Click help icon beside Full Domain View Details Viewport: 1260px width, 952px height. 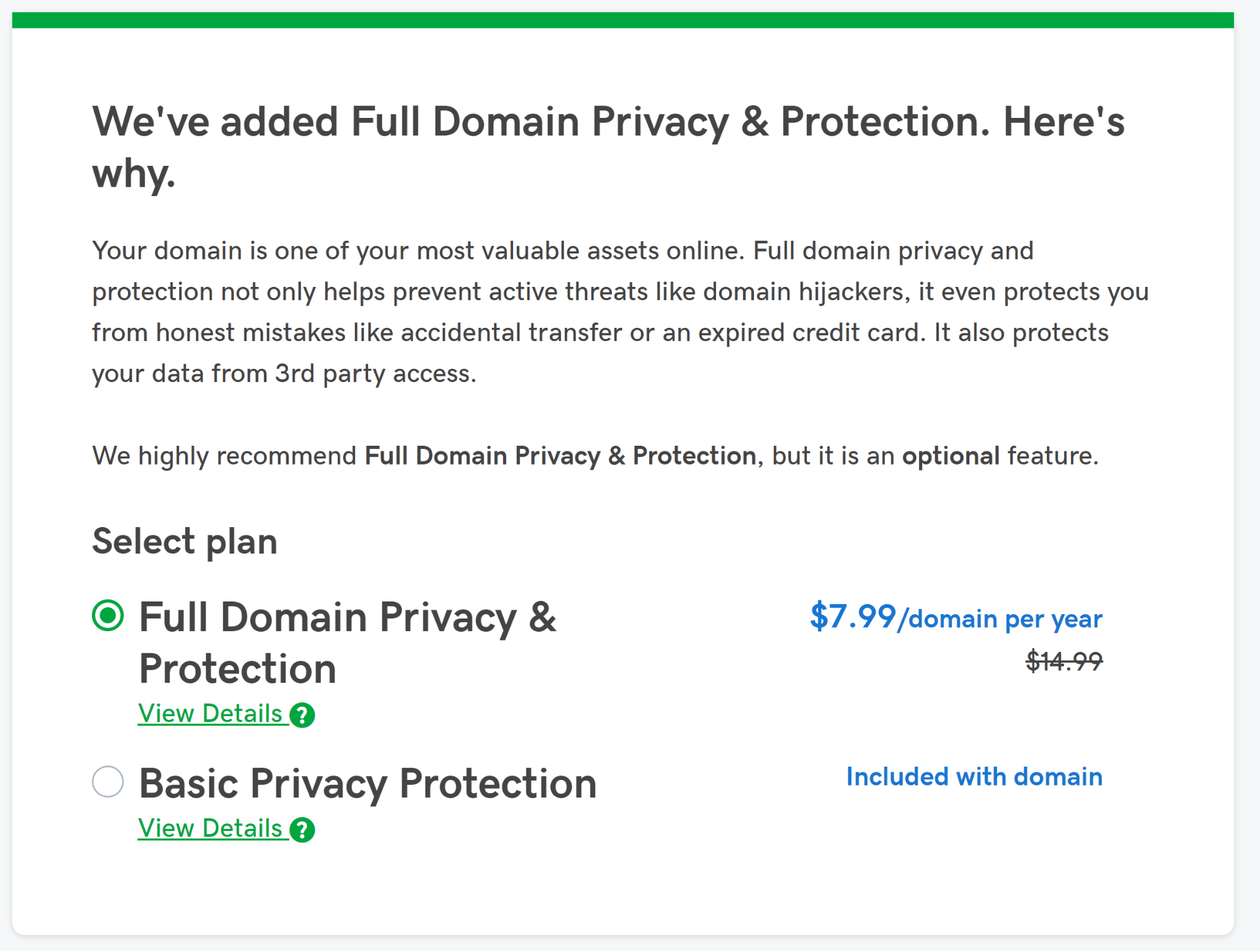(x=303, y=715)
